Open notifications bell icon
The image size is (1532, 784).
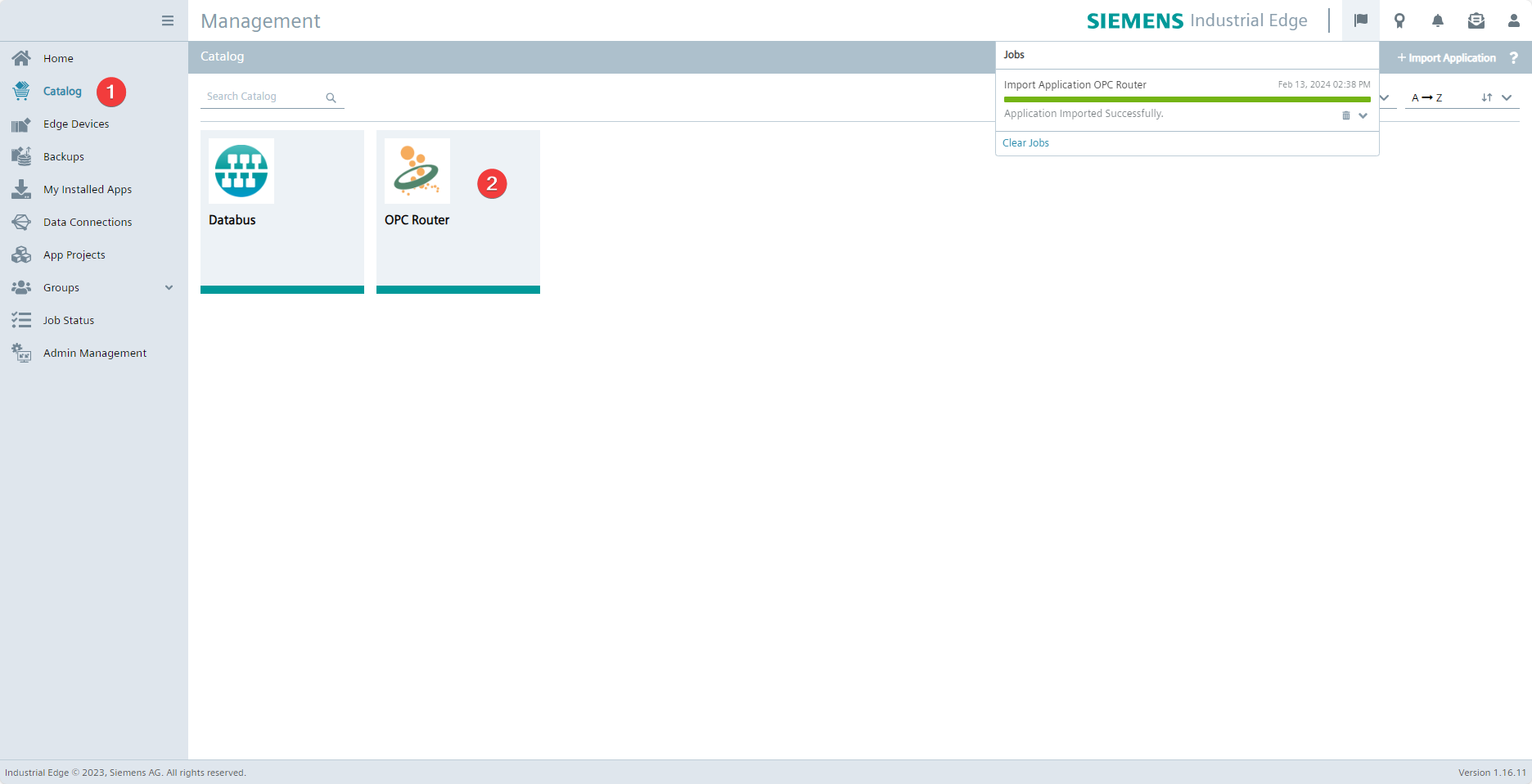(x=1437, y=20)
